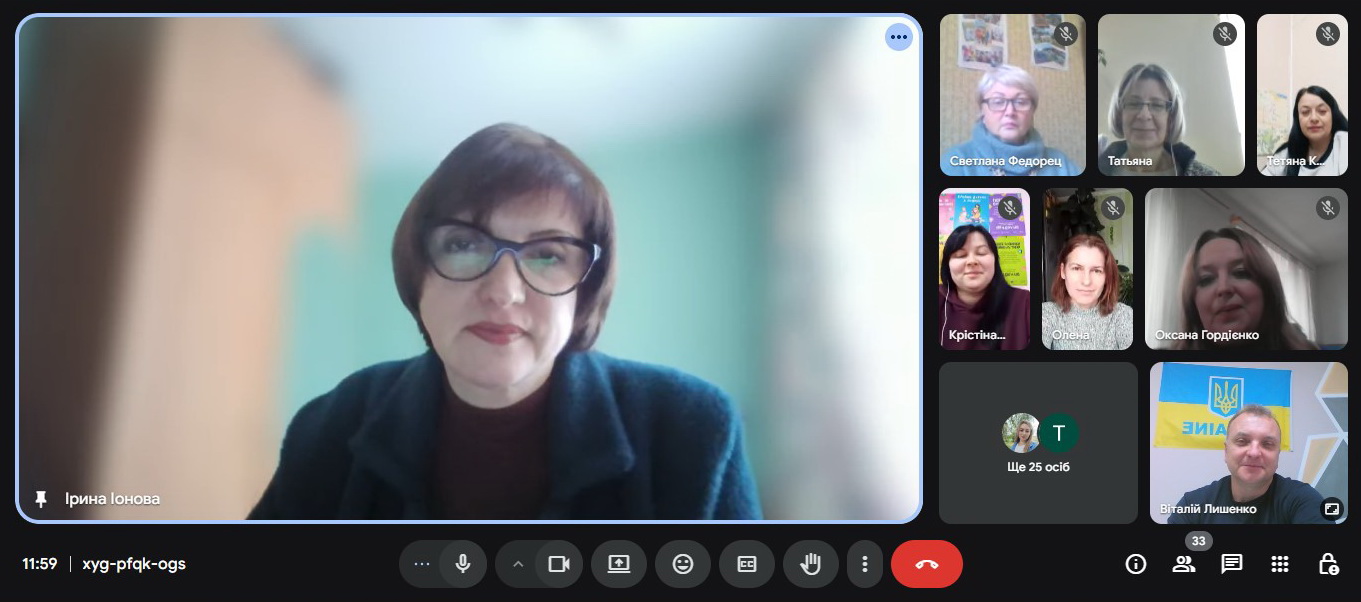Open audio settings dots beside microphone

click(x=422, y=564)
